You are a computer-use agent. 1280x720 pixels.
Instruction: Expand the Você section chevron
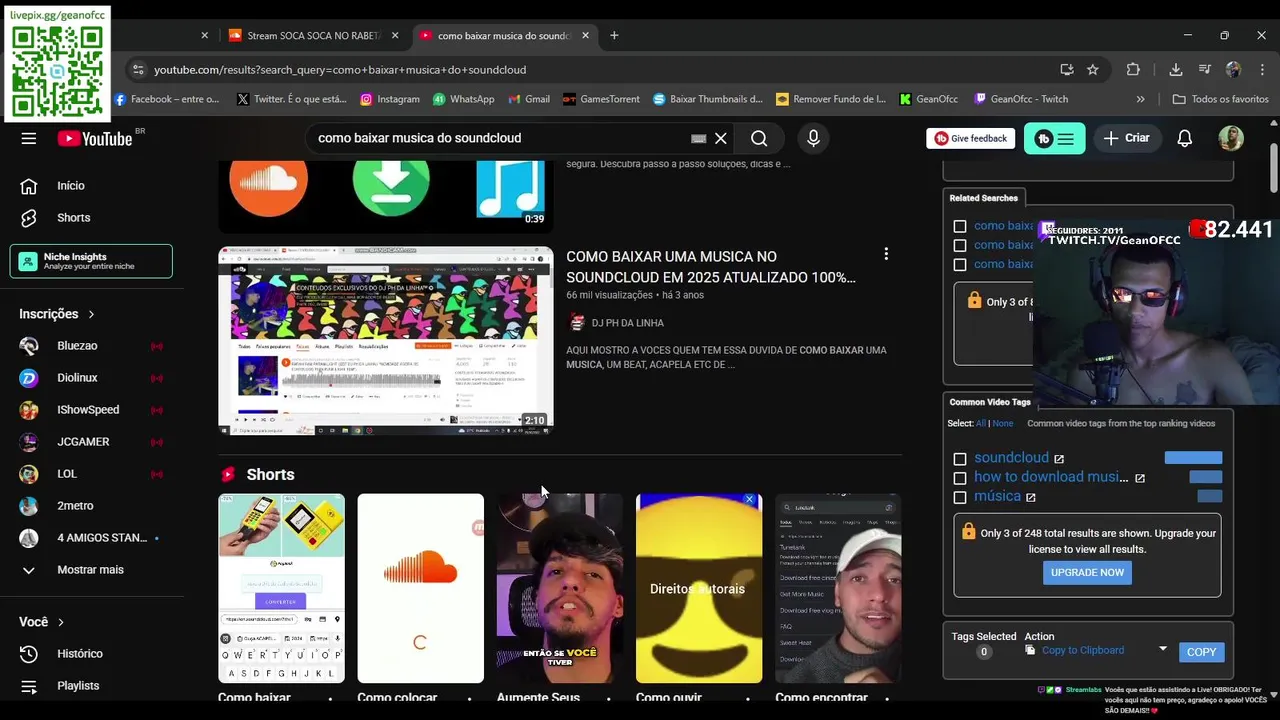60,622
